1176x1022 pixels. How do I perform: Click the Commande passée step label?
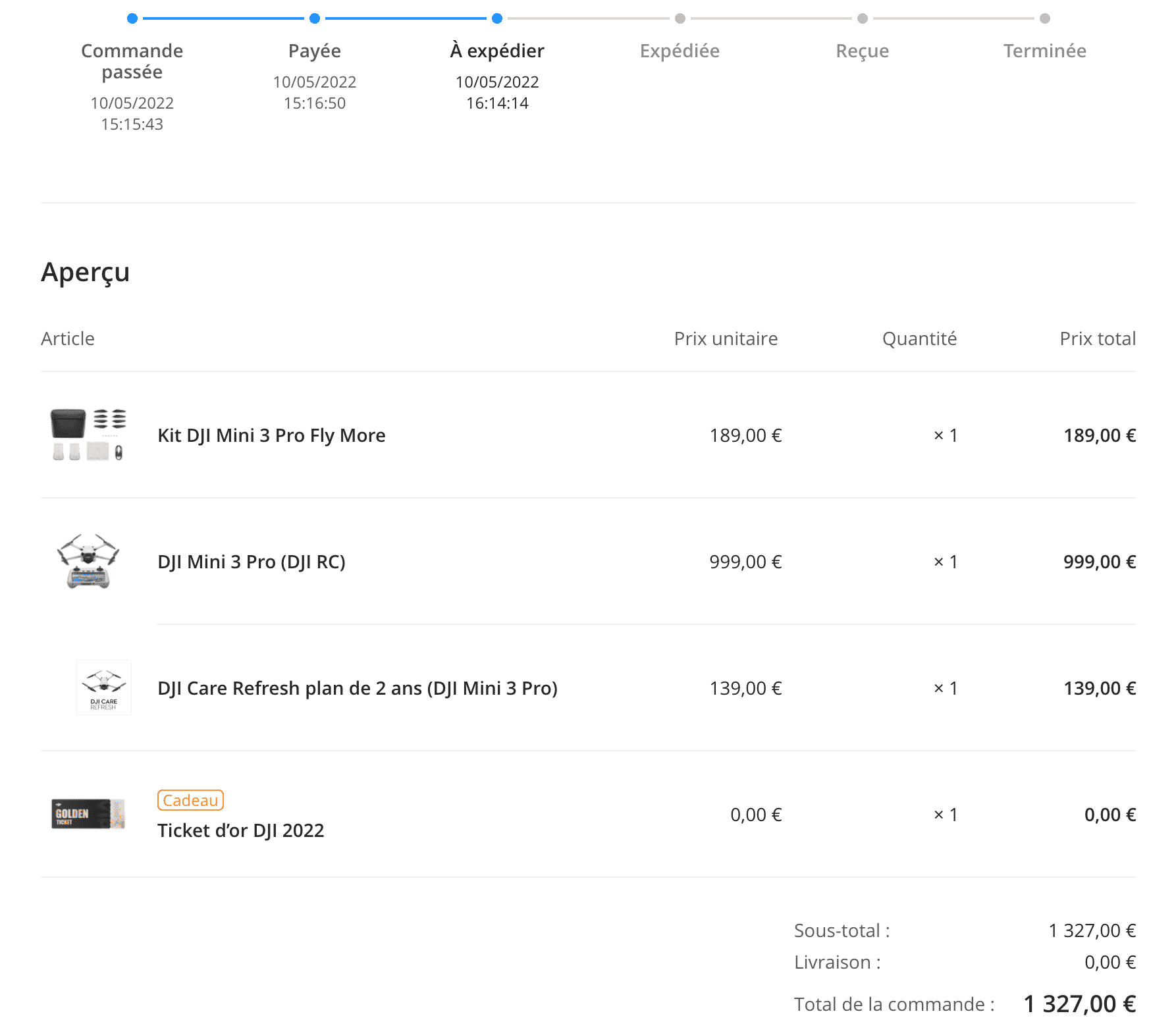(132, 61)
